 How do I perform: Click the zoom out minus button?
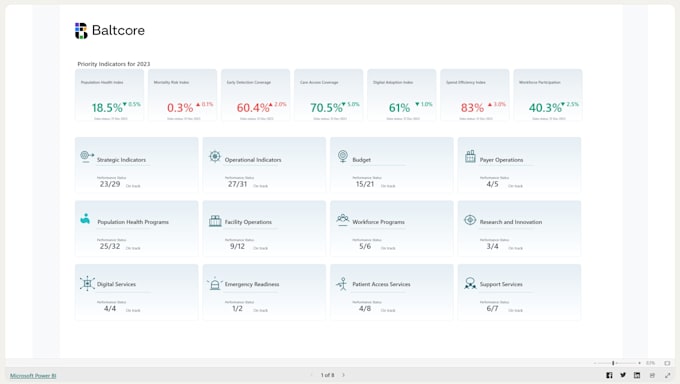pos(596,363)
